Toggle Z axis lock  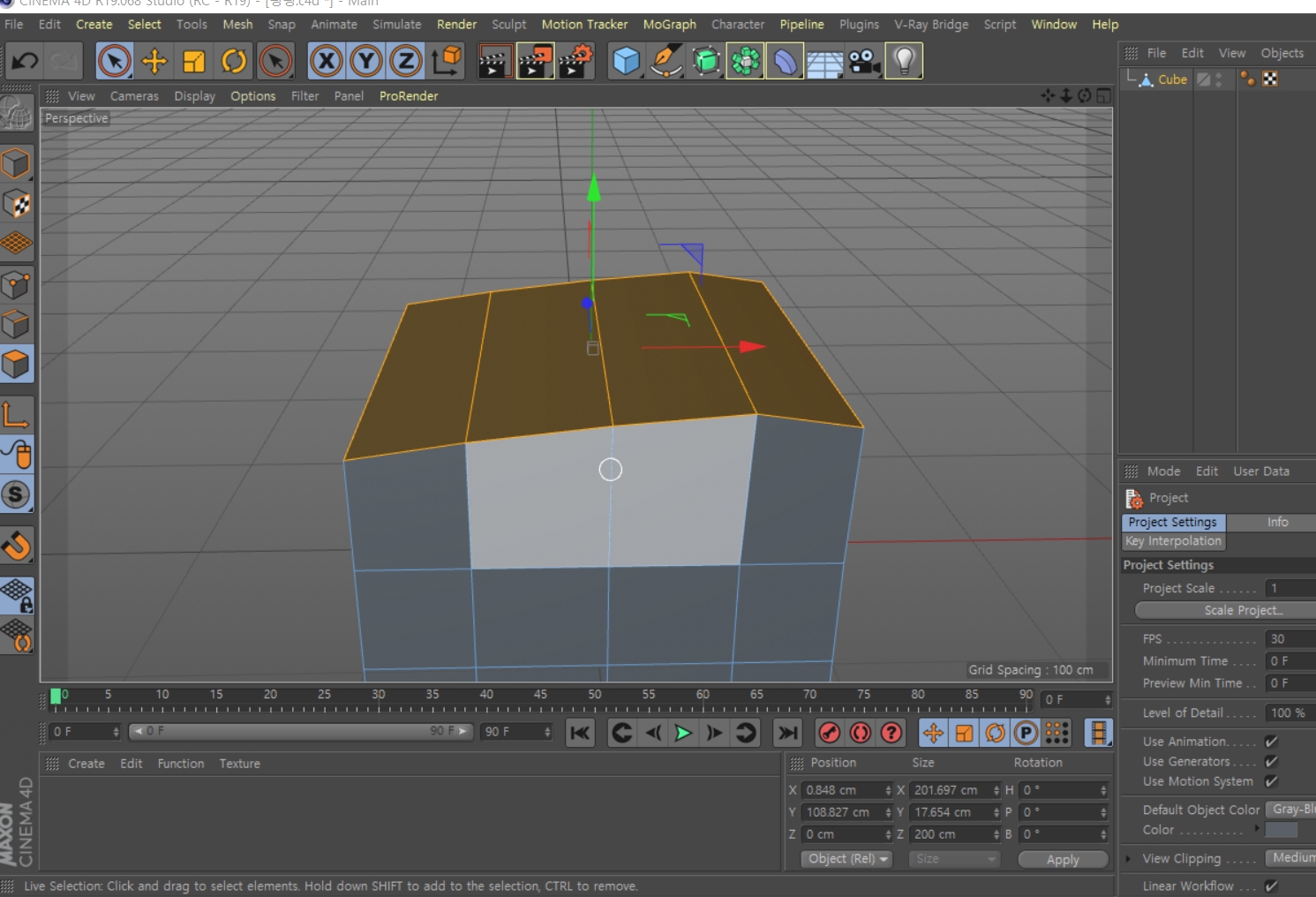[x=406, y=61]
